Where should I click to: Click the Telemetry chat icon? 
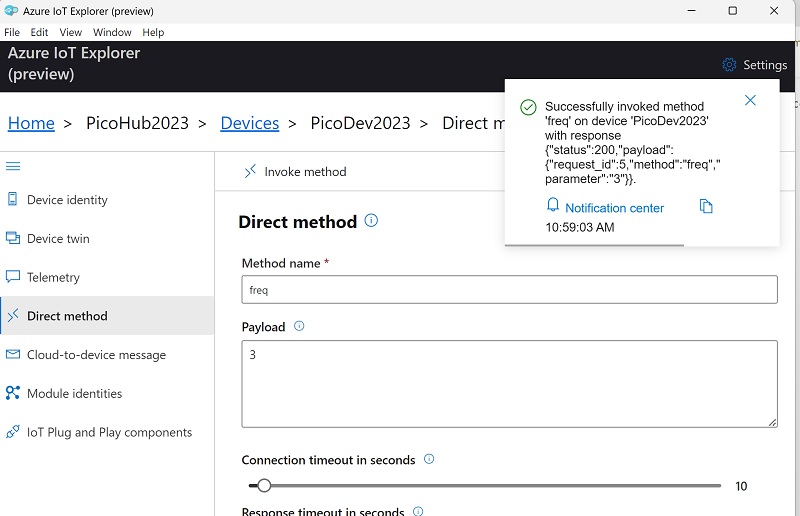(13, 277)
